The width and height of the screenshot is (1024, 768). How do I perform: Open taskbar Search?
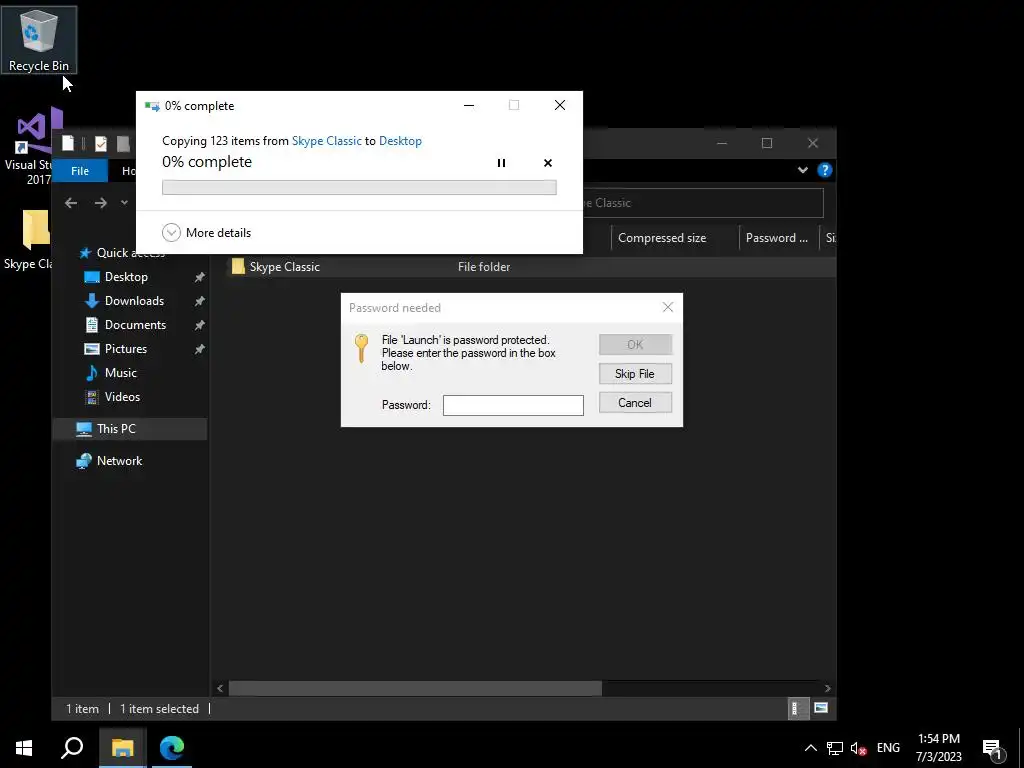point(72,748)
